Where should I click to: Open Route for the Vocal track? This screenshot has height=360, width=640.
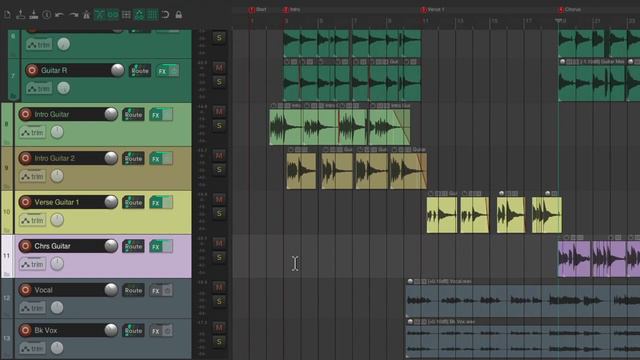click(x=133, y=290)
